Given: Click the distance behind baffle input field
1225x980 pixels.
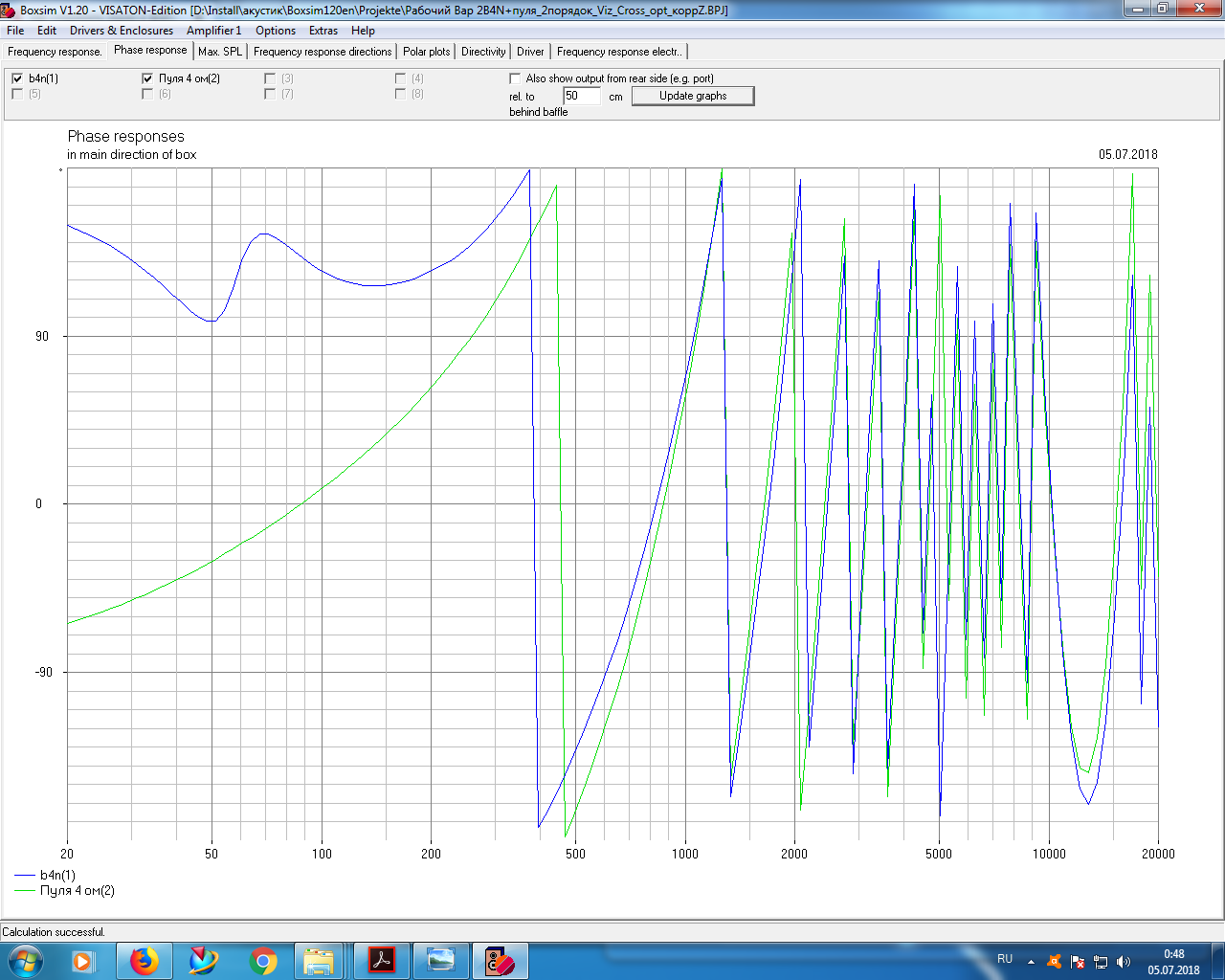Looking at the screenshot, I should 581,96.
